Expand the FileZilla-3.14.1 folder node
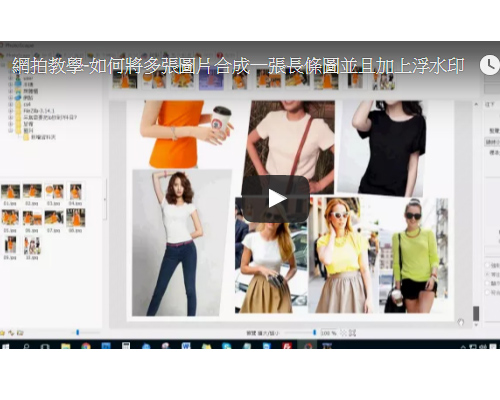 pos(10,111)
